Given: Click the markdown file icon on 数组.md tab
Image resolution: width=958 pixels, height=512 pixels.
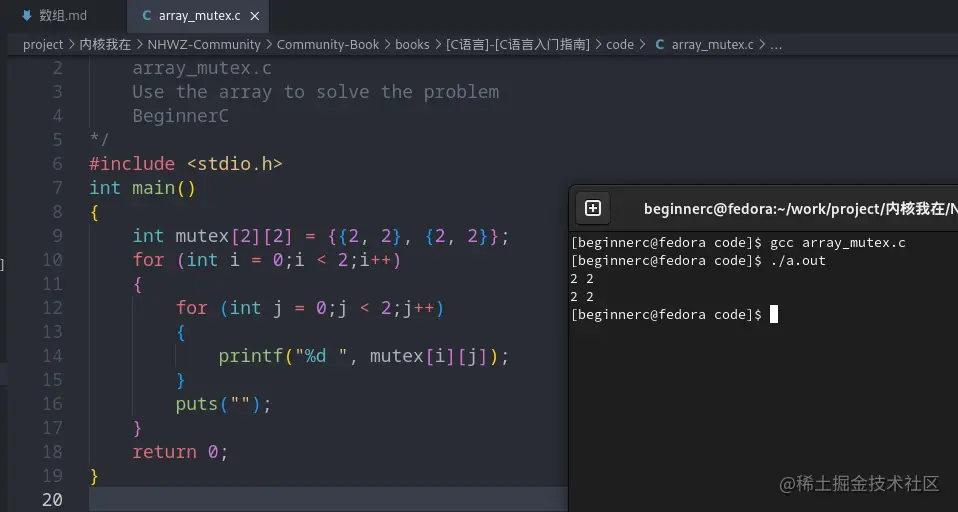Looking at the screenshot, I should [26, 16].
